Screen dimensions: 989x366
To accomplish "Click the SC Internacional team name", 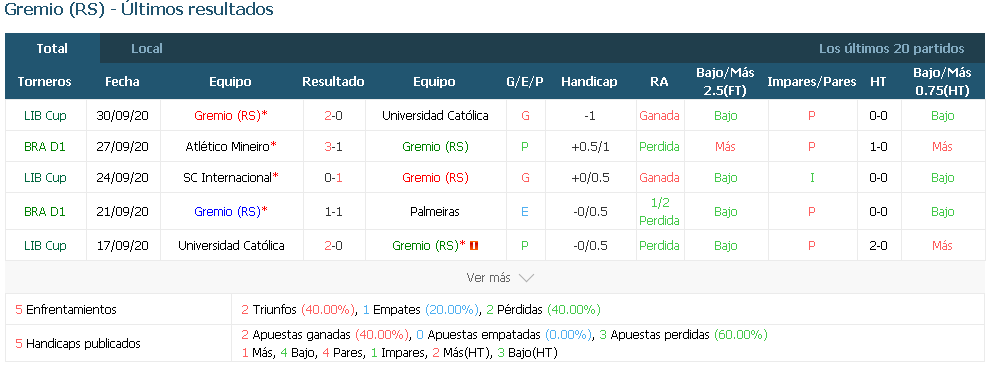I will pos(227,177).
